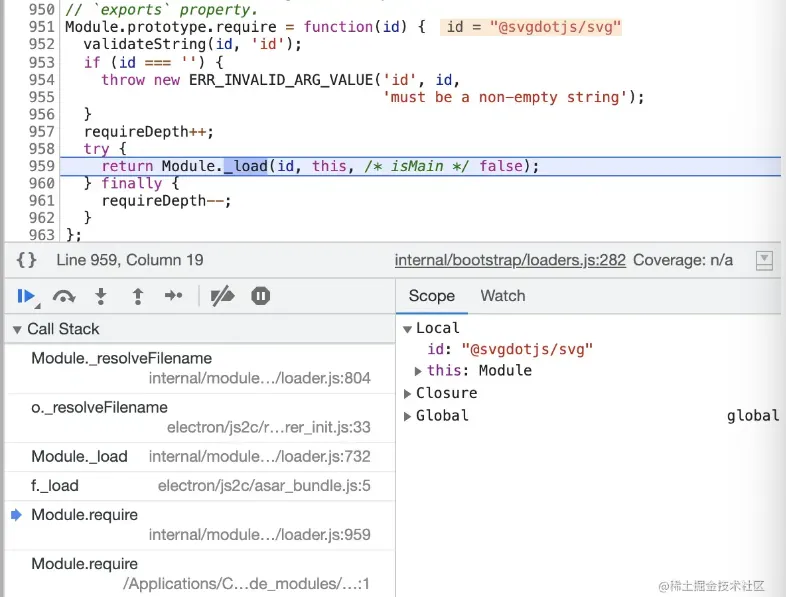Click ERR_INVALID_ARG_VALUE in line 954
This screenshot has width=786, height=597.
pyautogui.click(x=281, y=80)
